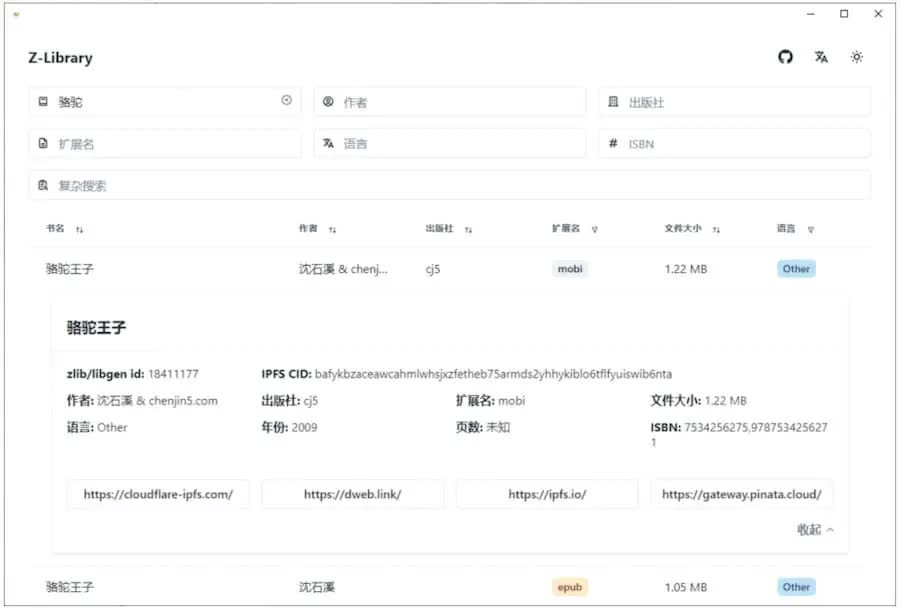Click the publisher icon beside 出版社 field

click(615, 101)
